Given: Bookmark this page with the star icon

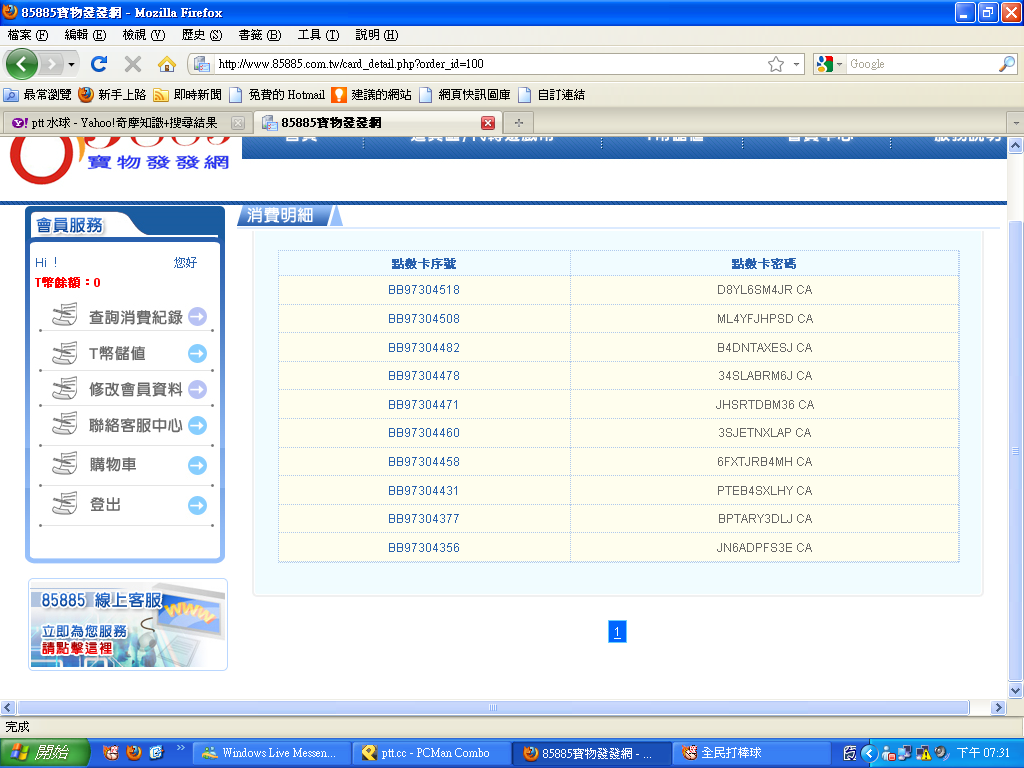Looking at the screenshot, I should 776,64.
